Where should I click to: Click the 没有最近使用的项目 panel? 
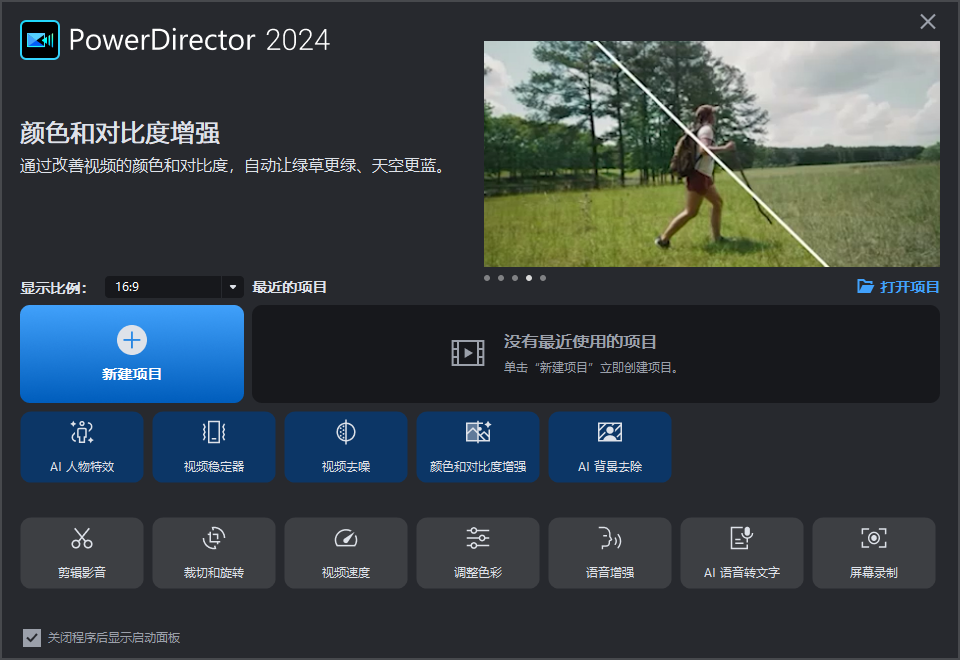pos(600,354)
